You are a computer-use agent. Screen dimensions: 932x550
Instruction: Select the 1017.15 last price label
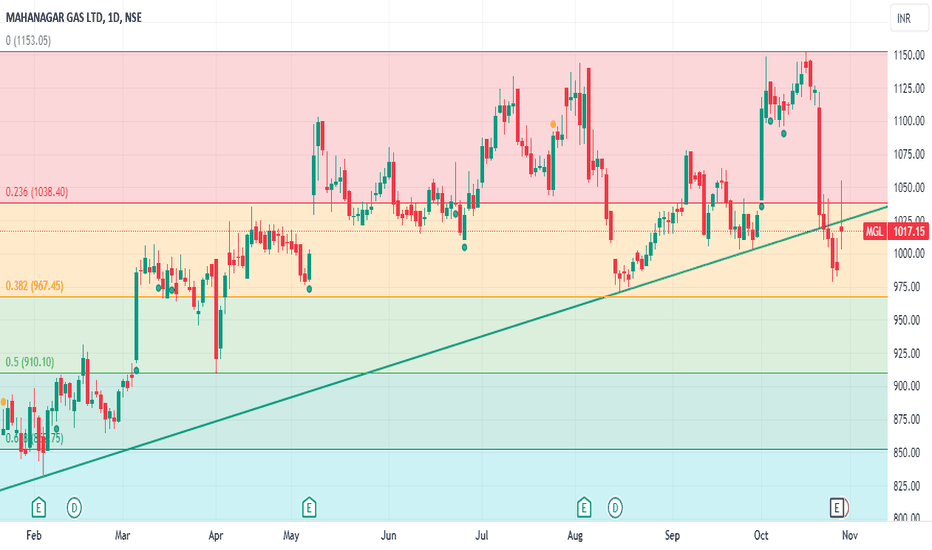point(908,231)
